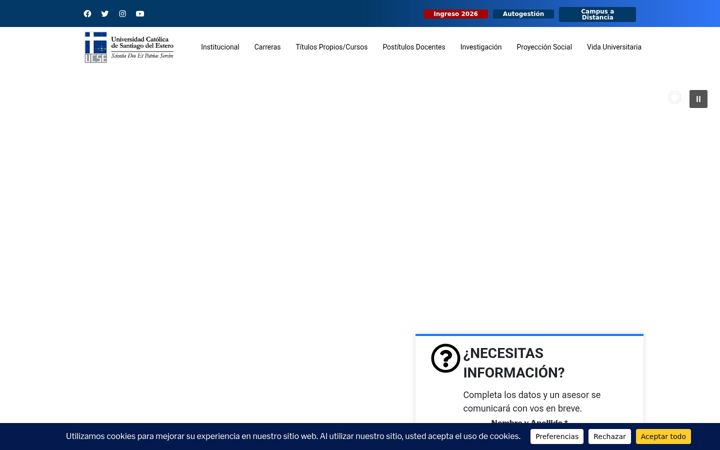Open the YouTube social icon
Viewport: 720px width, 450px height.
(x=140, y=14)
